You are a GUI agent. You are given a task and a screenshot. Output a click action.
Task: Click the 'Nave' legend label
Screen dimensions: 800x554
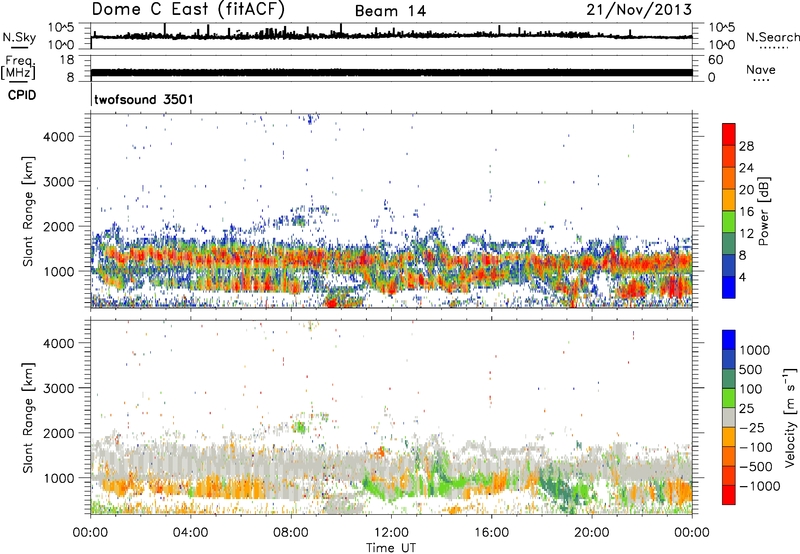(761, 69)
